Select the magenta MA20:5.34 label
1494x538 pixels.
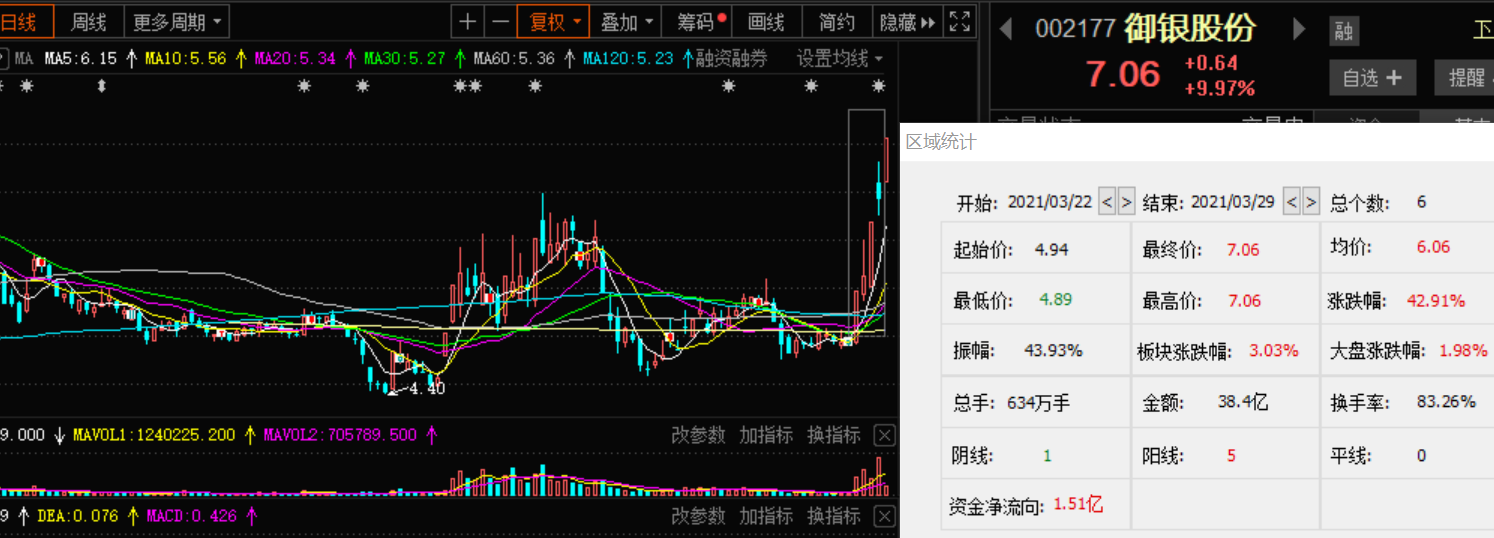[x=295, y=59]
